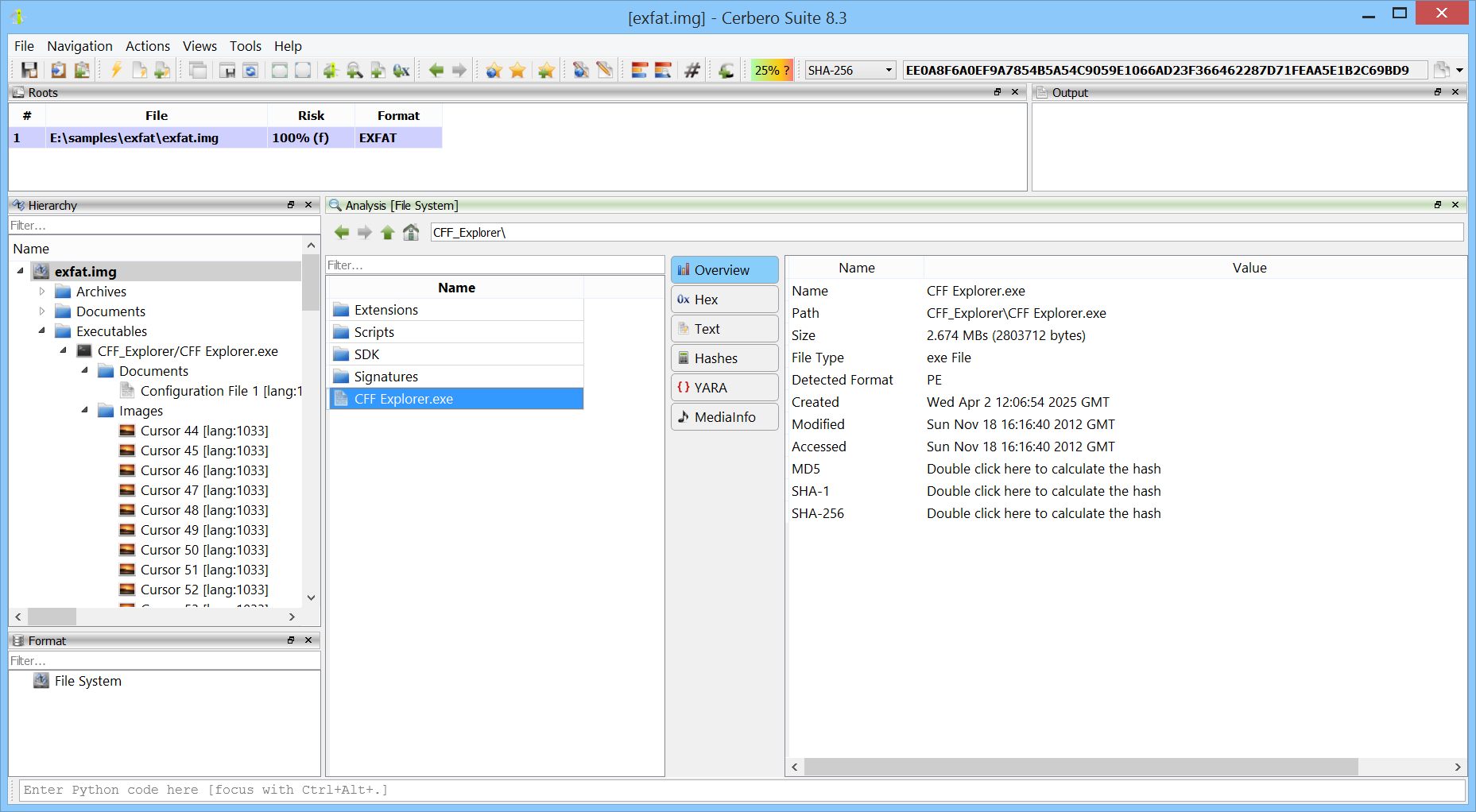
Task: Open the Tools menu
Action: 246,46
